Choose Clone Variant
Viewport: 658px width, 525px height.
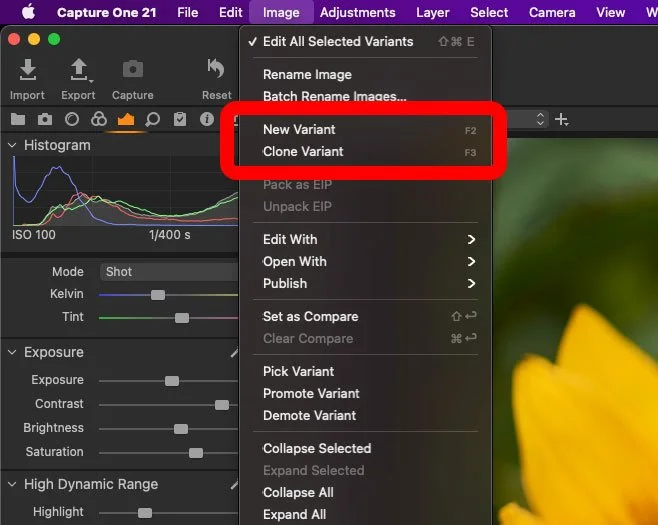365,151
